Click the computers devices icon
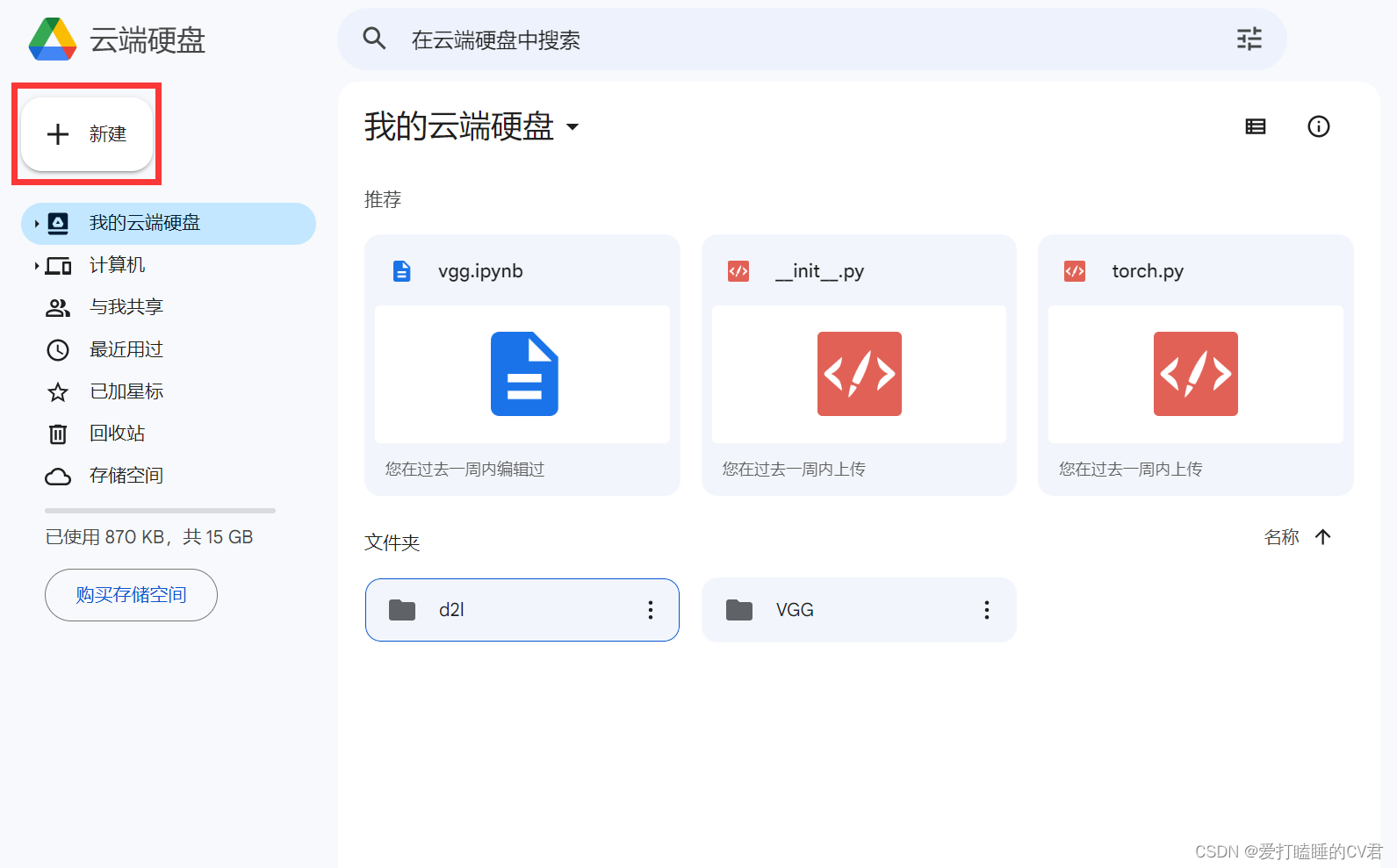1397x868 pixels. 58,266
